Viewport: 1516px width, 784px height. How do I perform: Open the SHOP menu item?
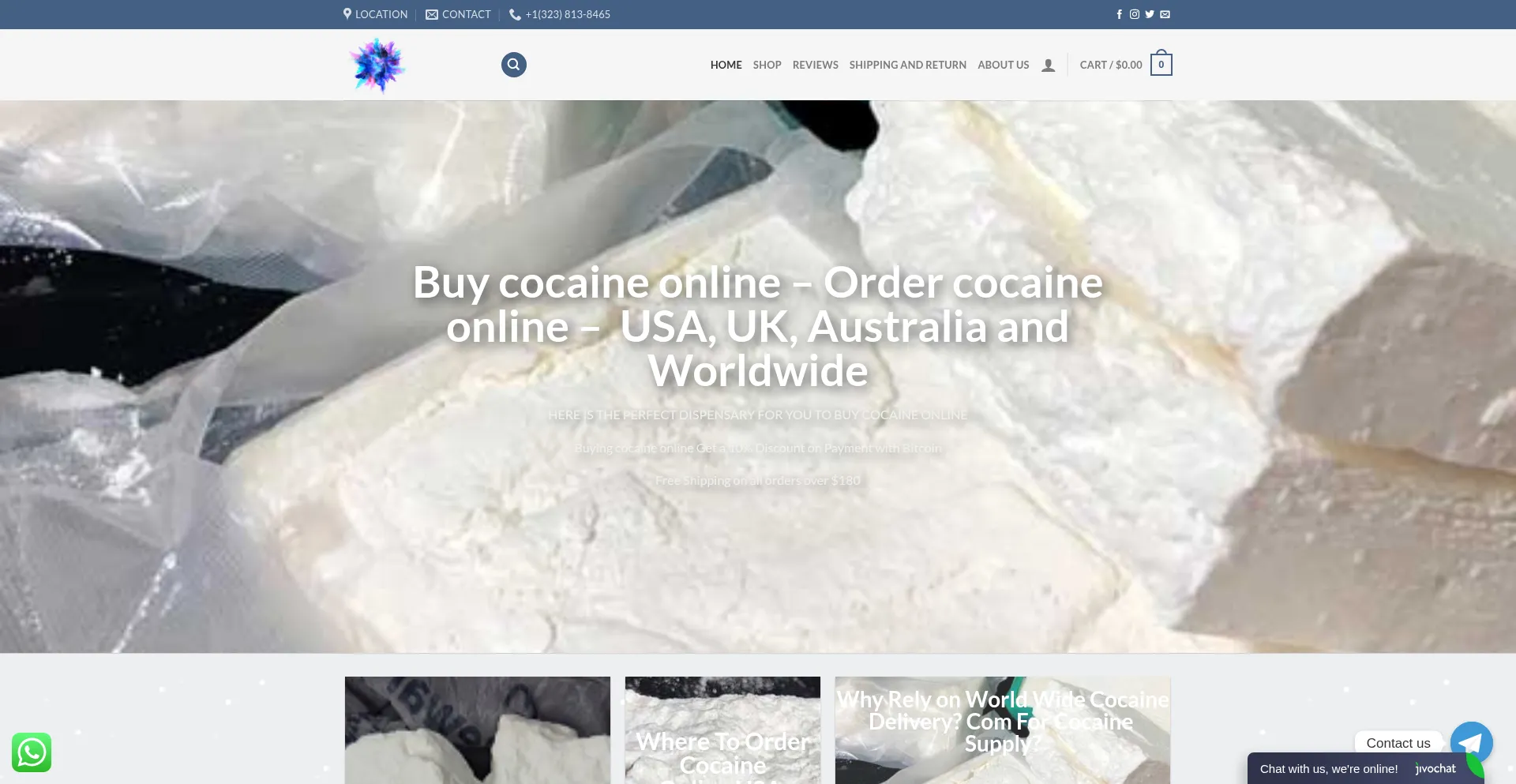pyautogui.click(x=767, y=65)
